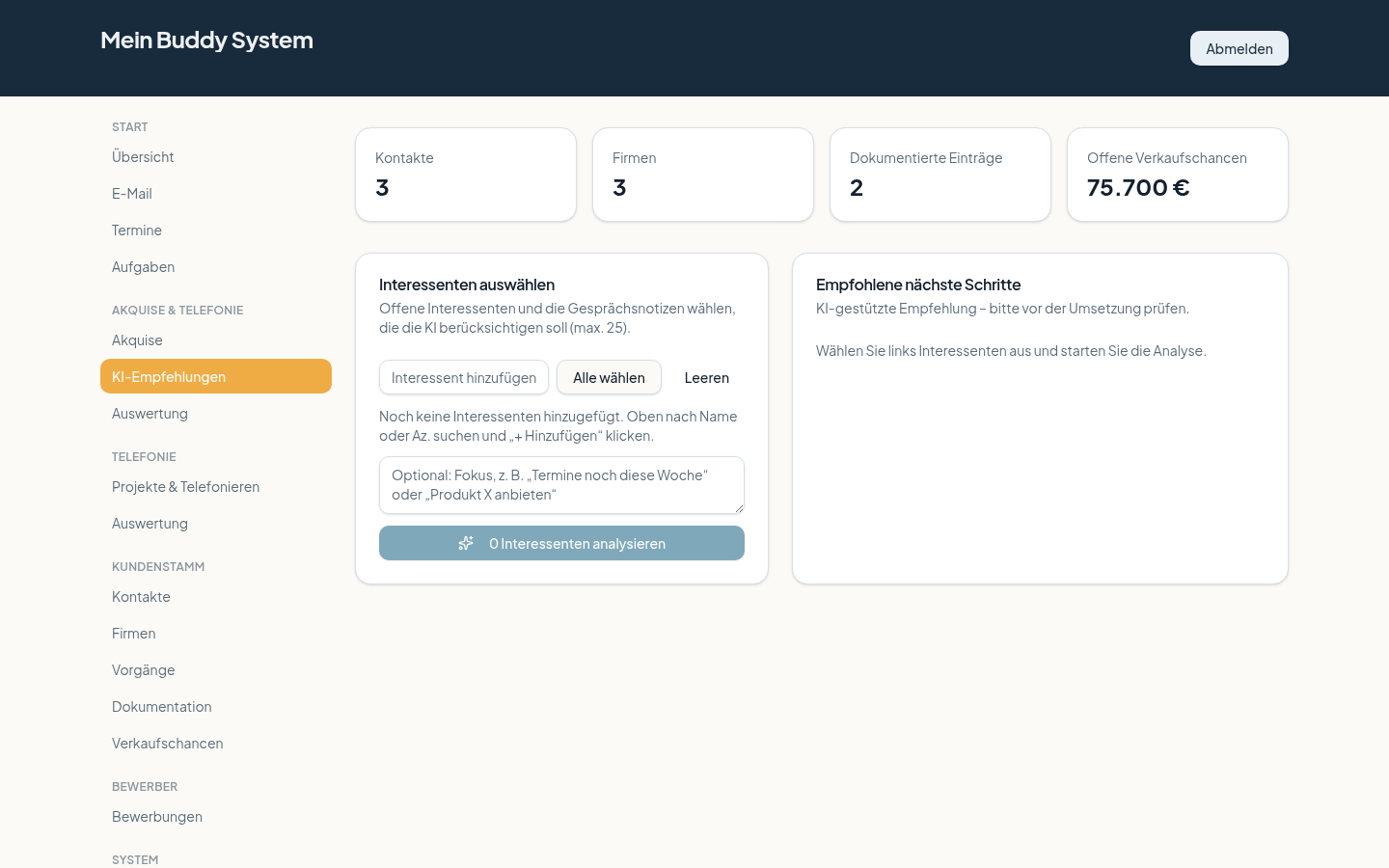Select all prospects with Alle wählen
Screen dimensions: 1389x868
(609, 377)
